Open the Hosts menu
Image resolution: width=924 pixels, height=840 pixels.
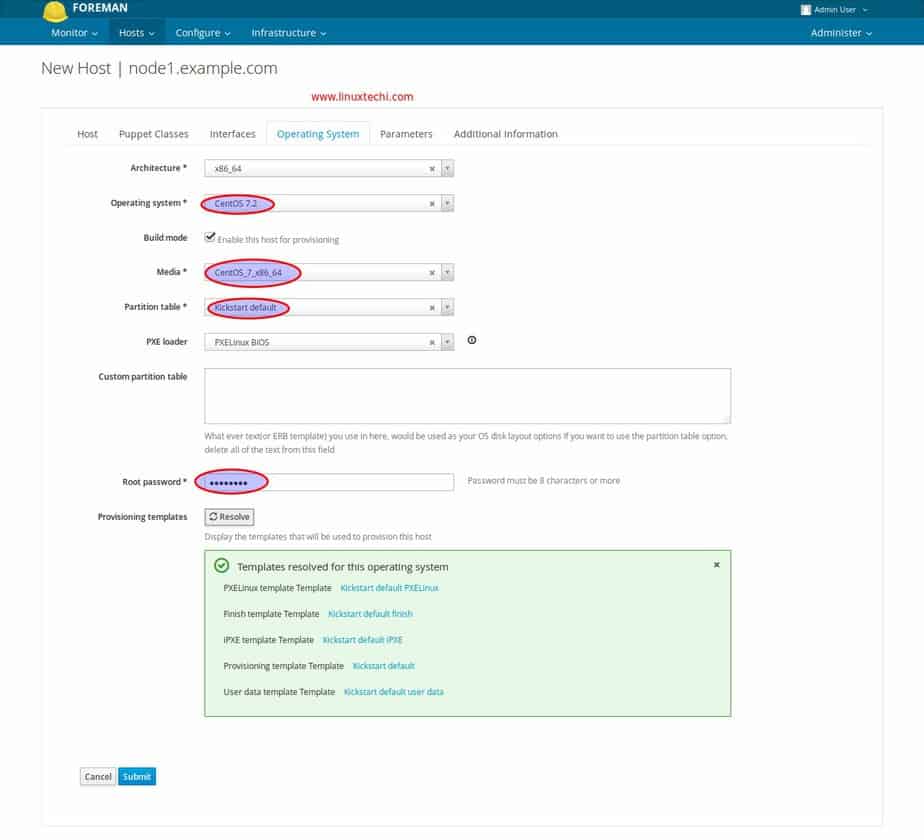(x=137, y=33)
